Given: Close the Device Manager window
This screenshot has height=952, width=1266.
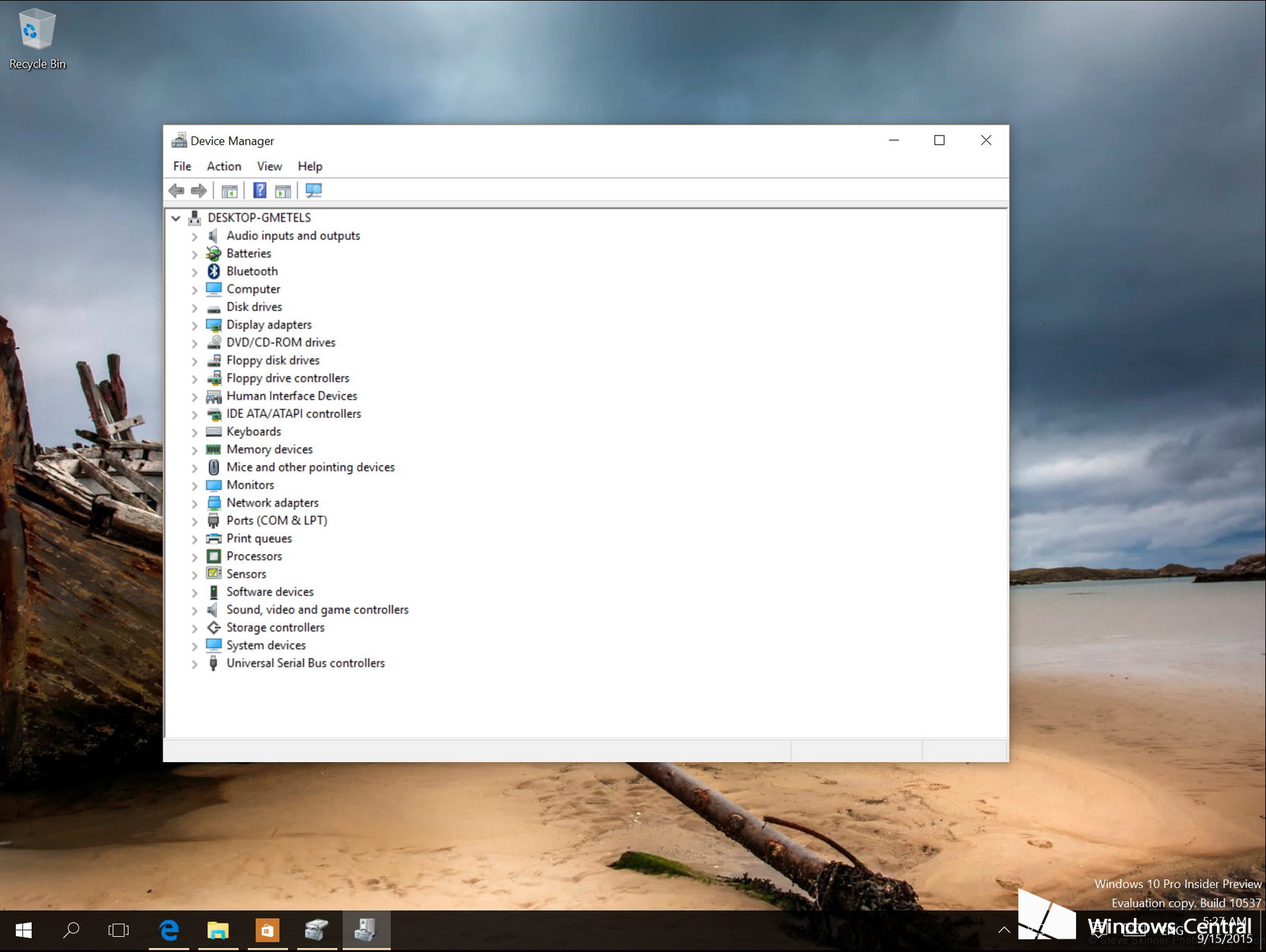Looking at the screenshot, I should (x=986, y=140).
